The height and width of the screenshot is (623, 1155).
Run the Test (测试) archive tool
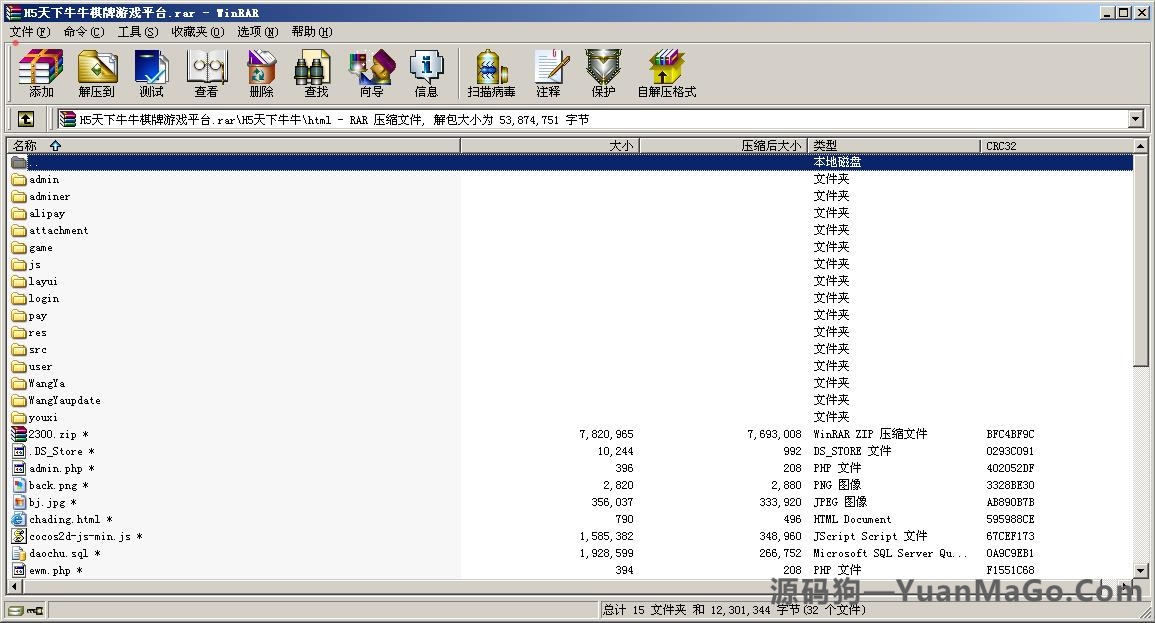point(151,73)
